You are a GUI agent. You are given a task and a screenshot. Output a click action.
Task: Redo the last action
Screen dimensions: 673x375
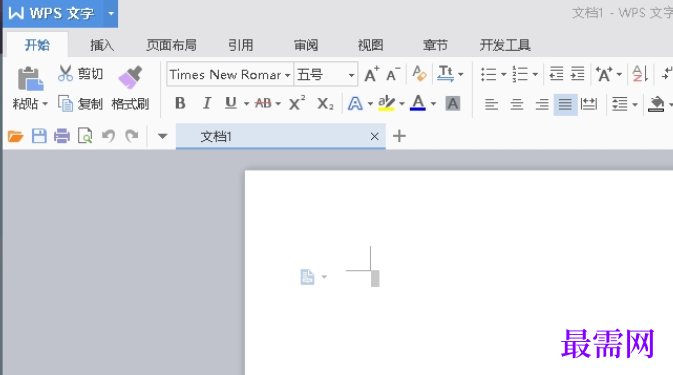click(132, 136)
